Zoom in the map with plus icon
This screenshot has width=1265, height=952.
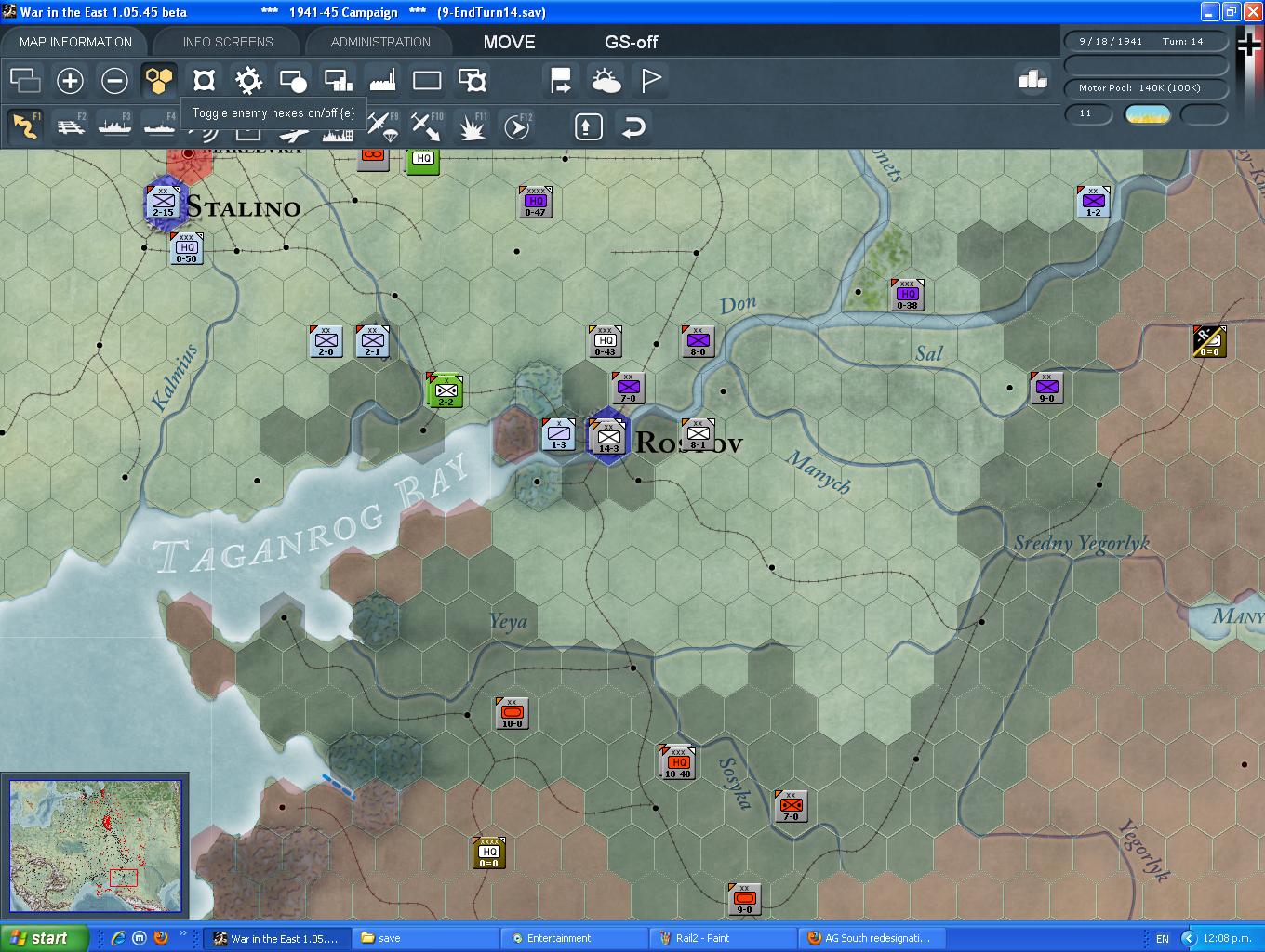click(x=70, y=81)
